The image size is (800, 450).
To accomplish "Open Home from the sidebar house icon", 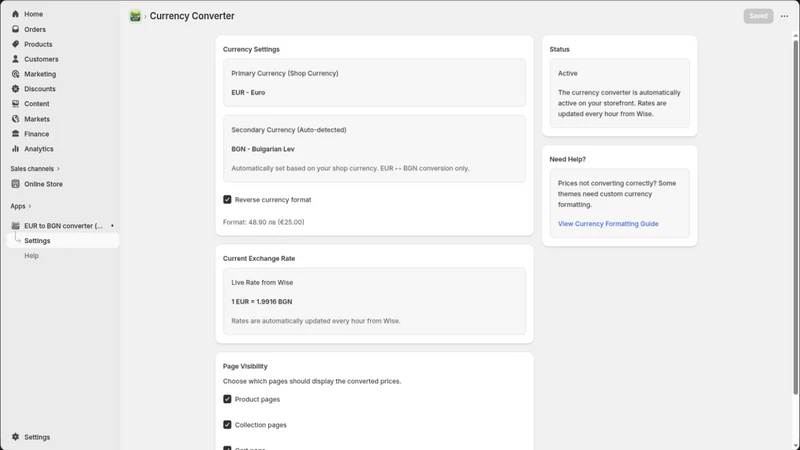I will [x=15, y=14].
